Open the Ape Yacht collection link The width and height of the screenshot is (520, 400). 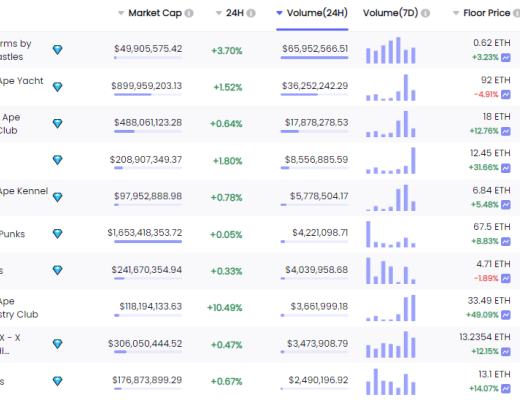[x=21, y=81]
